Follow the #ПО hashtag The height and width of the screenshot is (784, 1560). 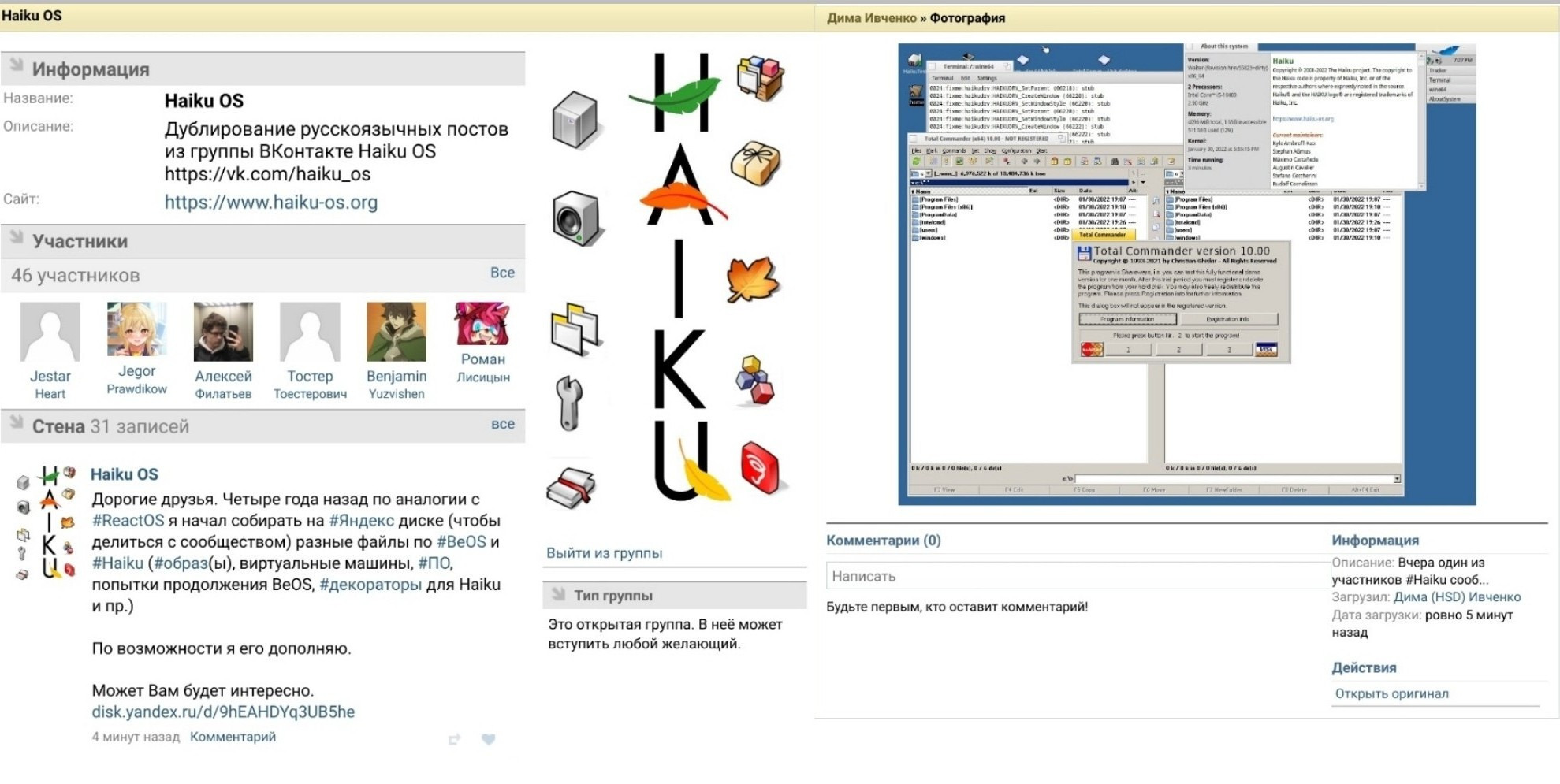[x=434, y=563]
